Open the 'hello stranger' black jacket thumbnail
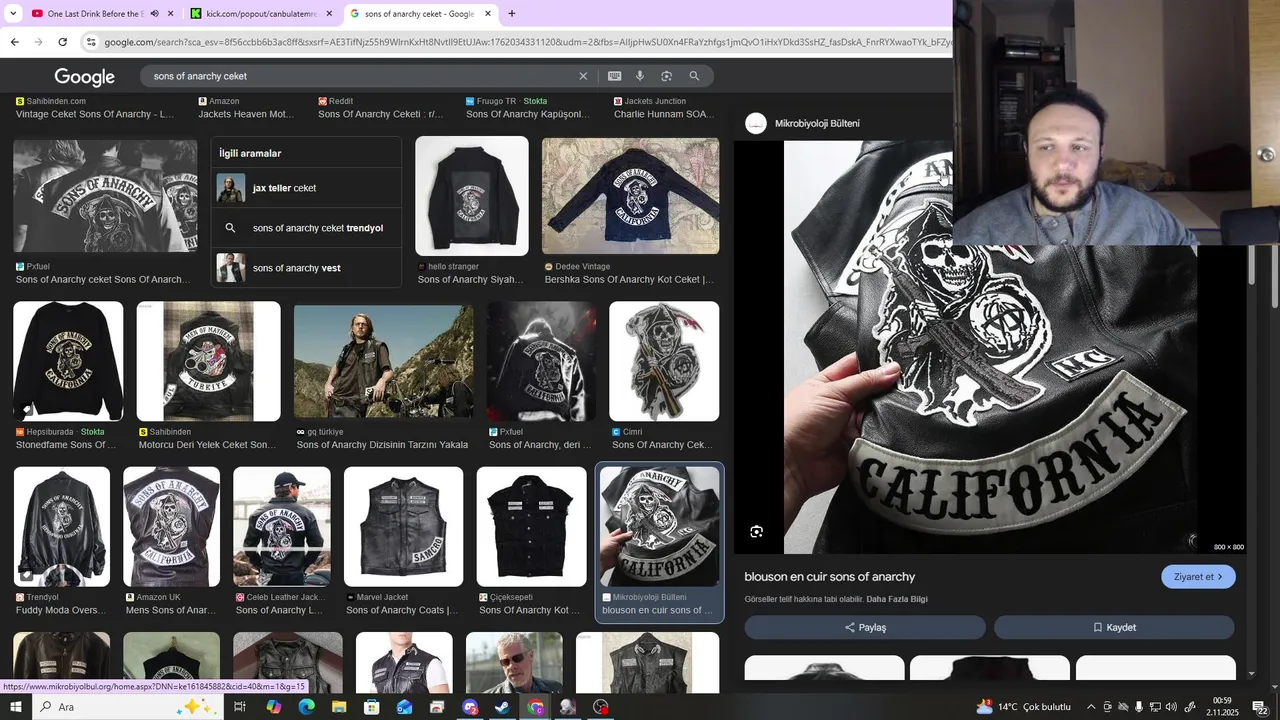This screenshot has width=1280, height=720. point(472,196)
